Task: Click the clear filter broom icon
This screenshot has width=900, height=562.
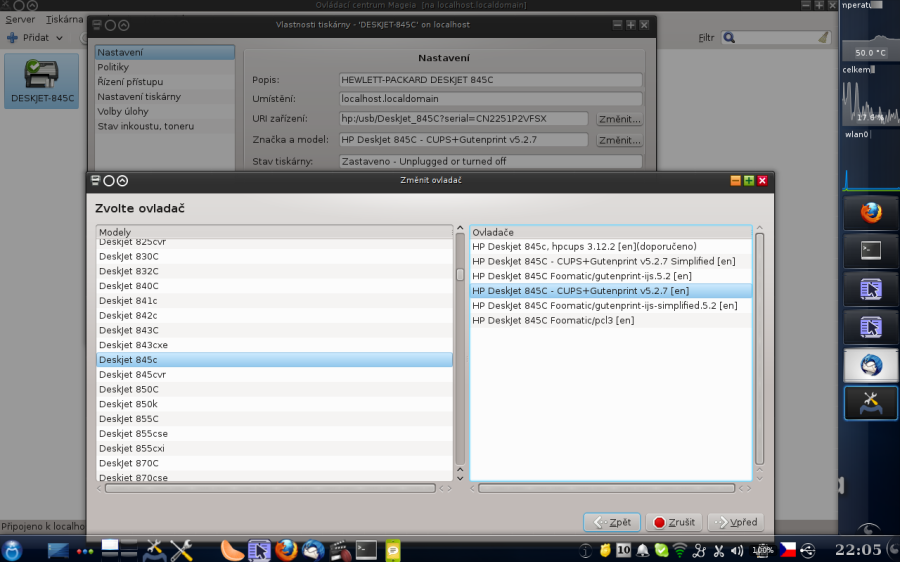Action: tap(823, 37)
